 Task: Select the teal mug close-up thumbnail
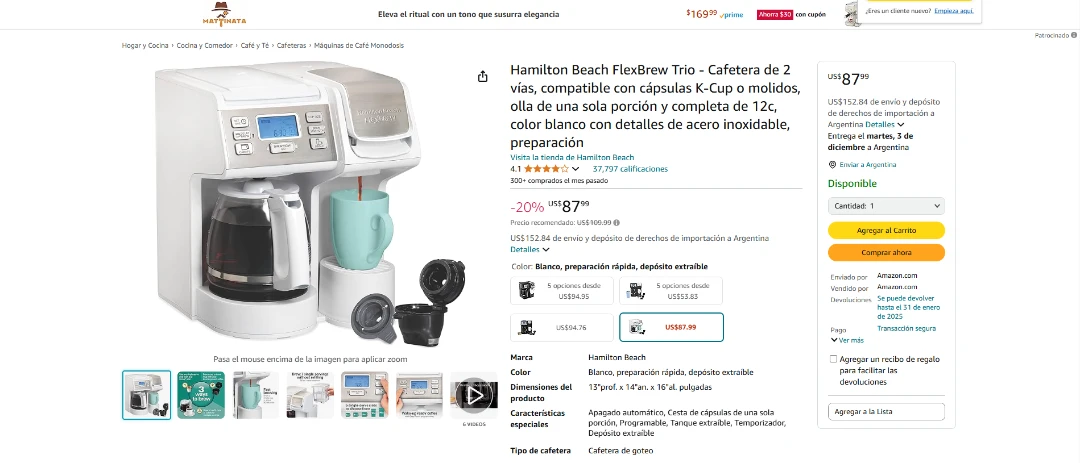tap(256, 395)
